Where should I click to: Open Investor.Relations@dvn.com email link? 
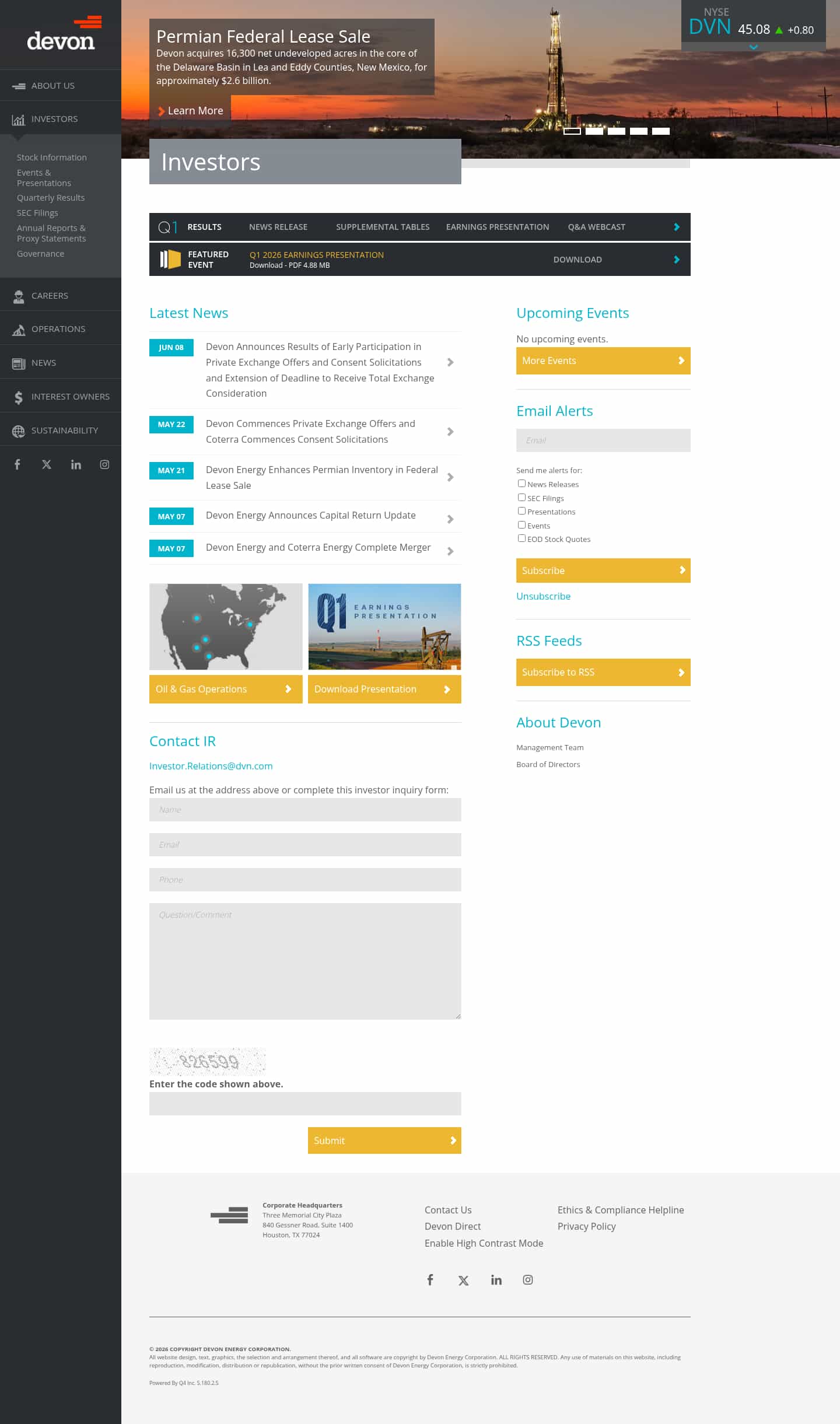211,766
